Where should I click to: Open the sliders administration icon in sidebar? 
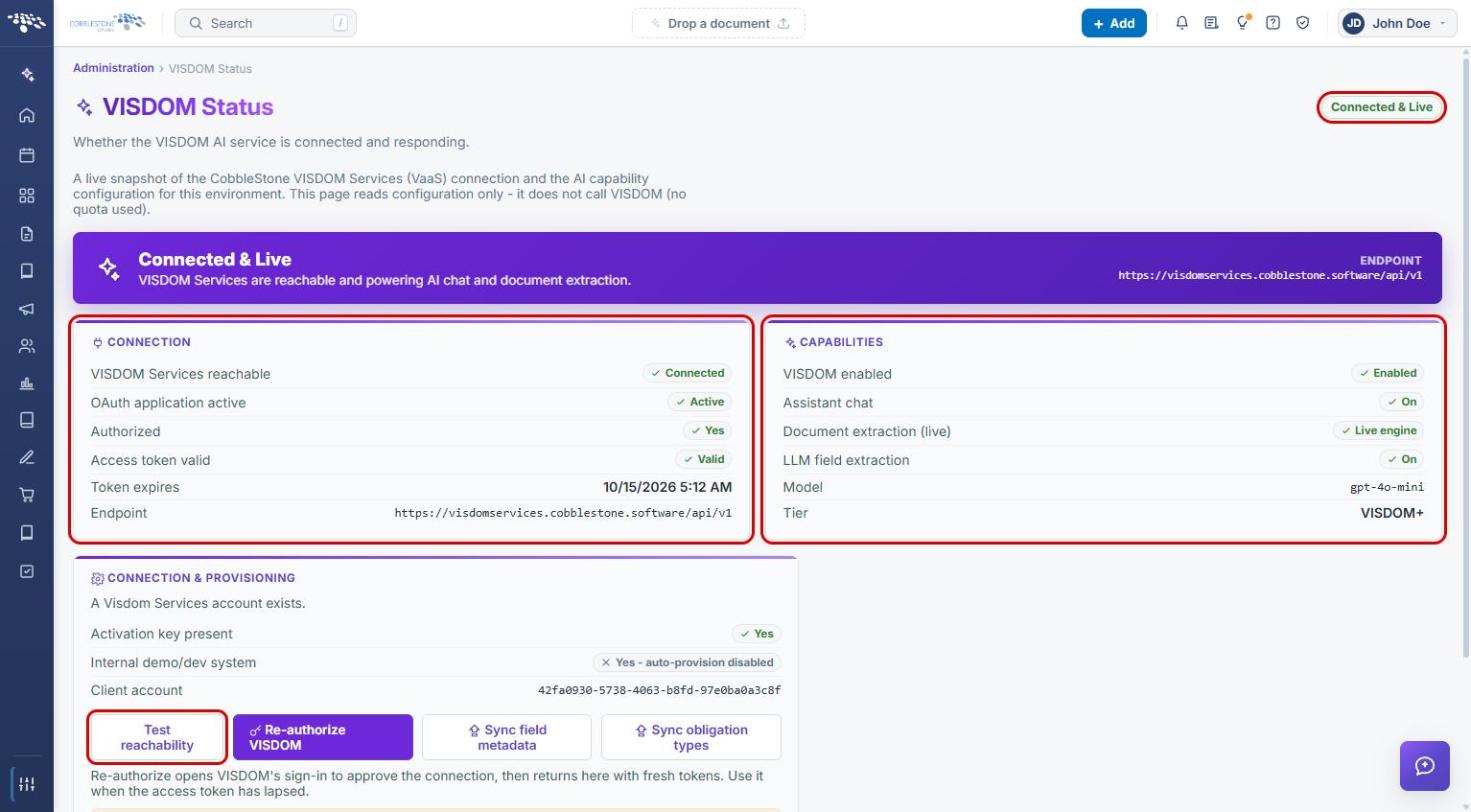(x=27, y=783)
